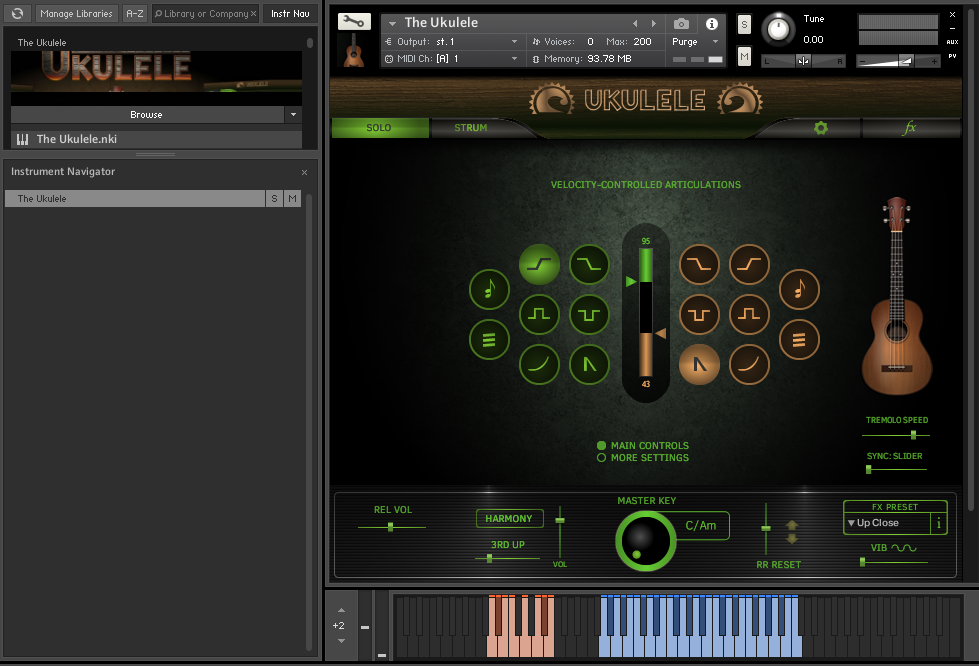This screenshot has width=979, height=666.
Task: Select the orange slide-up articulation icon
Action: (749, 265)
